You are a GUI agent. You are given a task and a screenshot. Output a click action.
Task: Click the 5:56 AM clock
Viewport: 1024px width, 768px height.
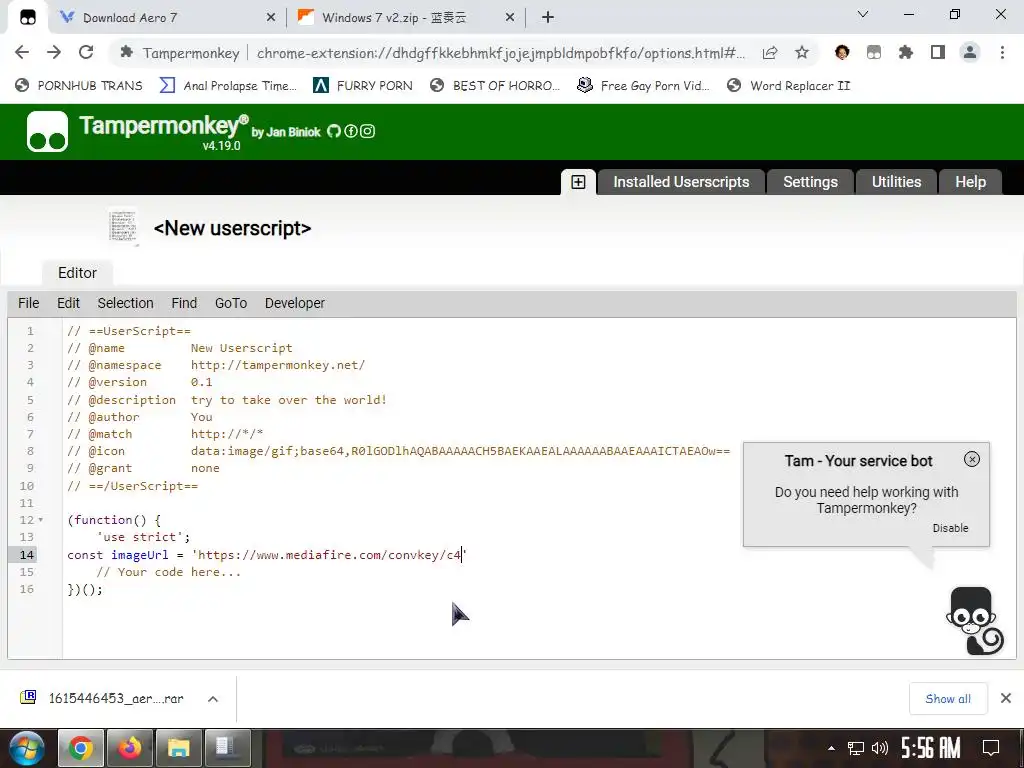[x=931, y=748]
